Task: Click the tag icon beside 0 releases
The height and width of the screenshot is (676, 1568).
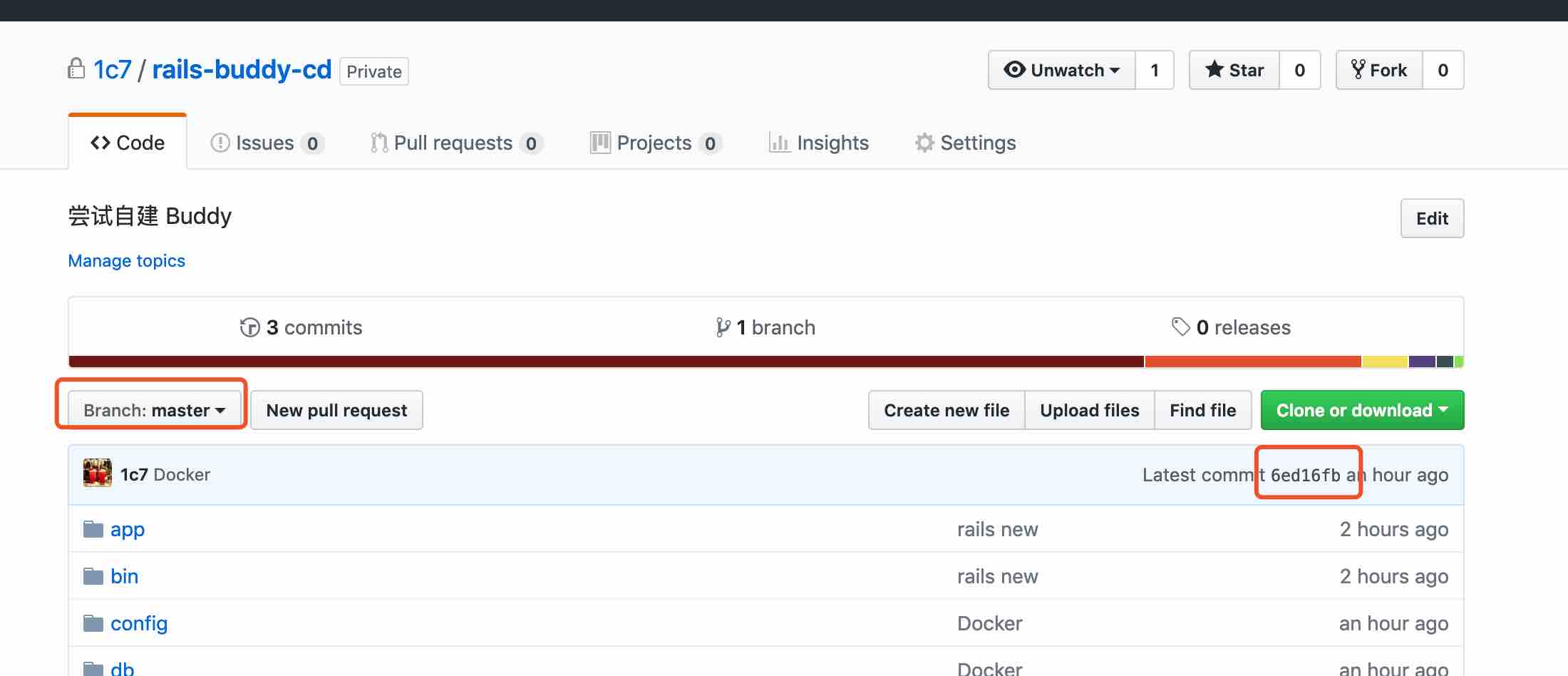Action: coord(1180,327)
